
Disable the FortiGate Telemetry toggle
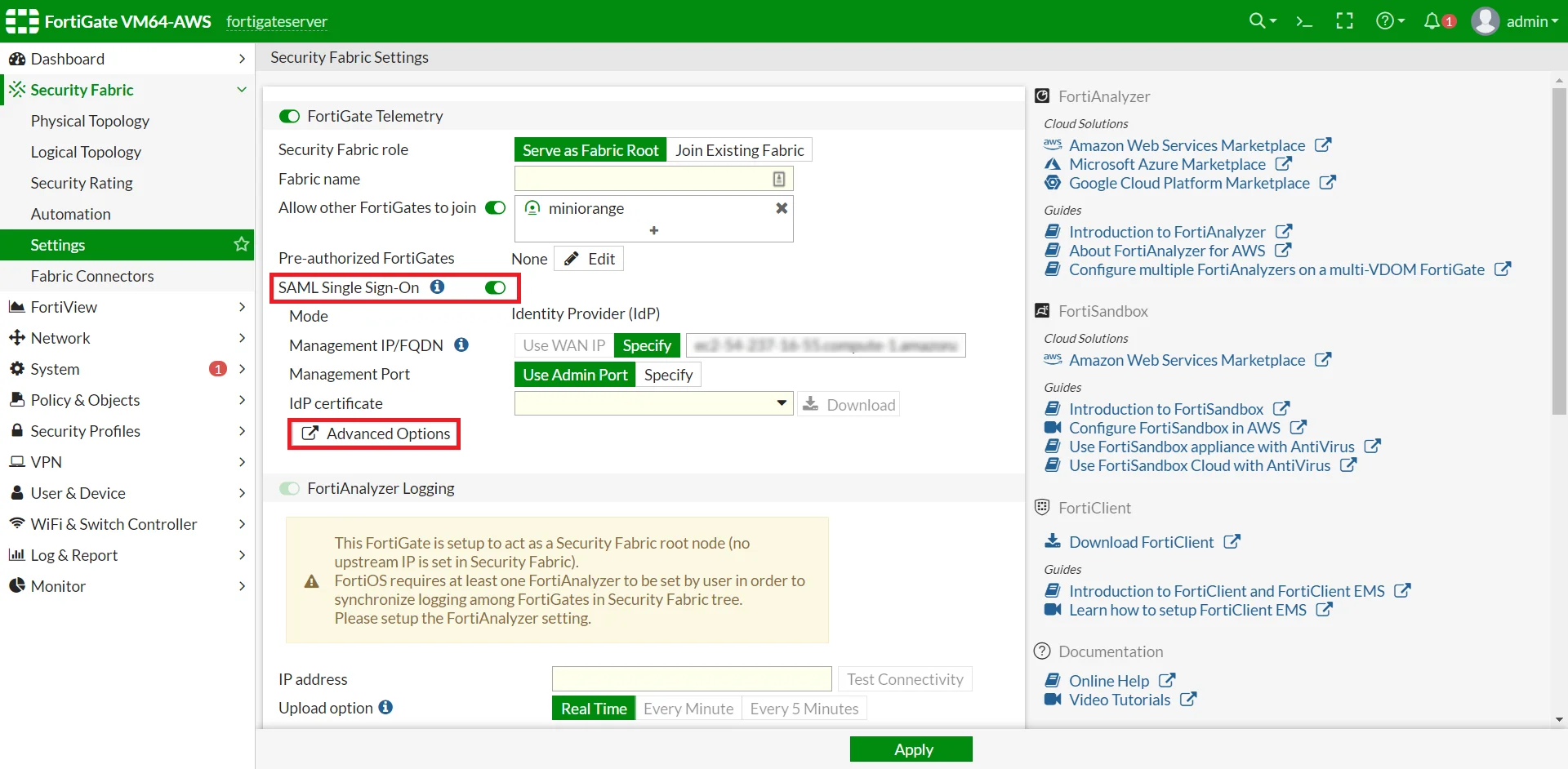coord(290,116)
